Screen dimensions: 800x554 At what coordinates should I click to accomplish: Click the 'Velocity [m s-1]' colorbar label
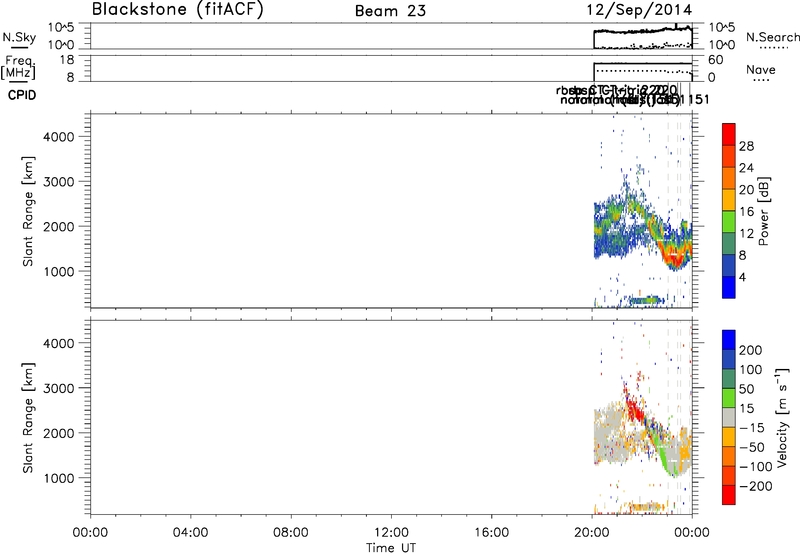click(782, 417)
